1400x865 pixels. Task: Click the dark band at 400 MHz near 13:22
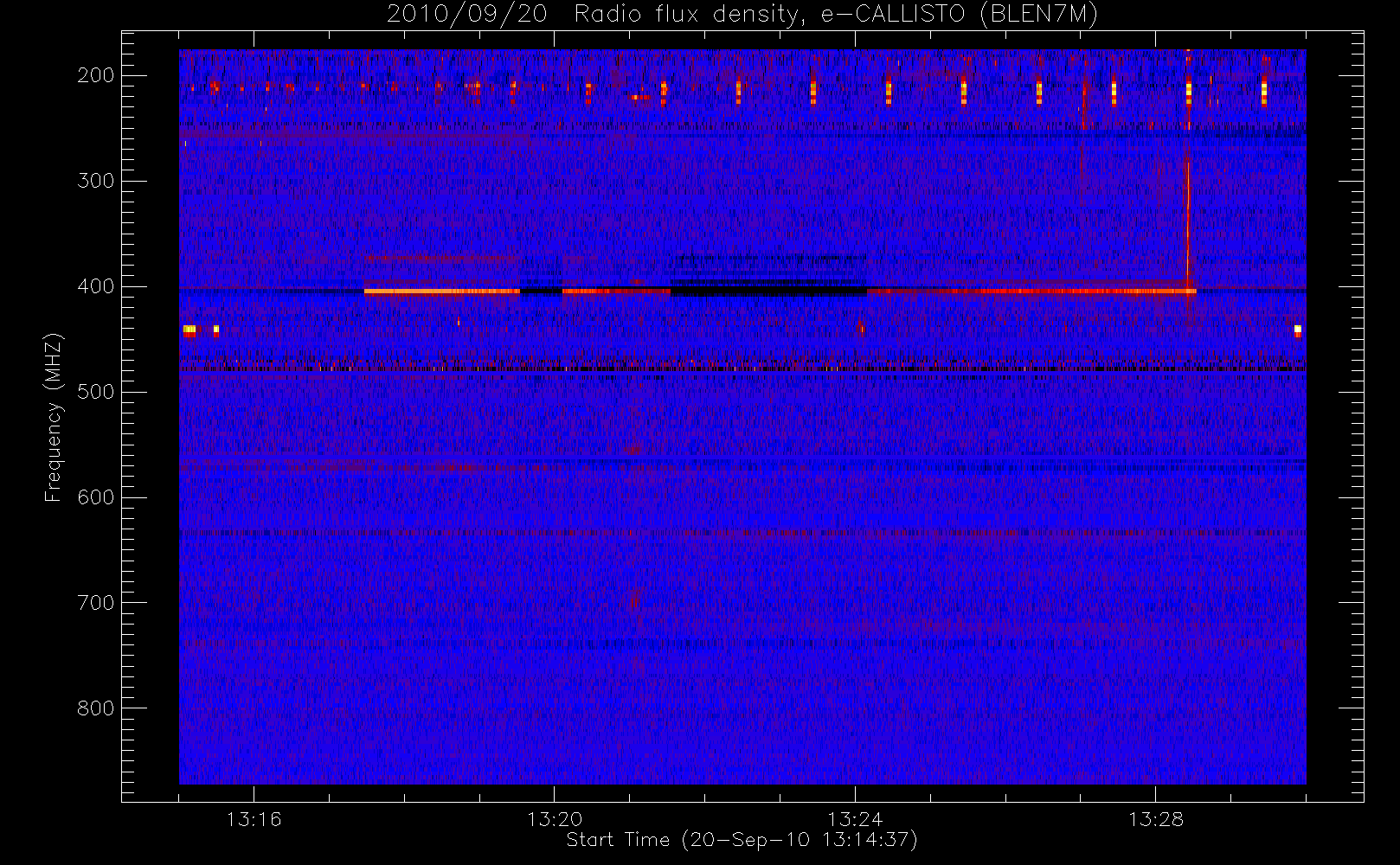coord(768,292)
